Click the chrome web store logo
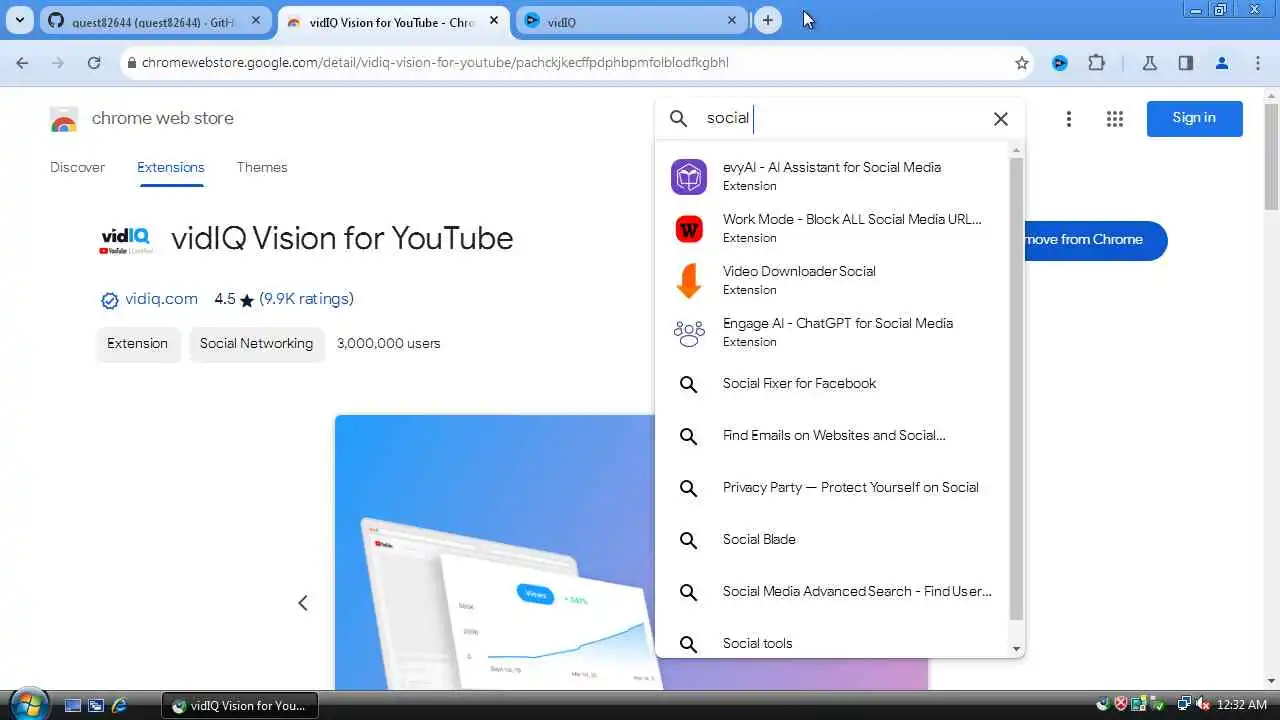 [x=64, y=119]
